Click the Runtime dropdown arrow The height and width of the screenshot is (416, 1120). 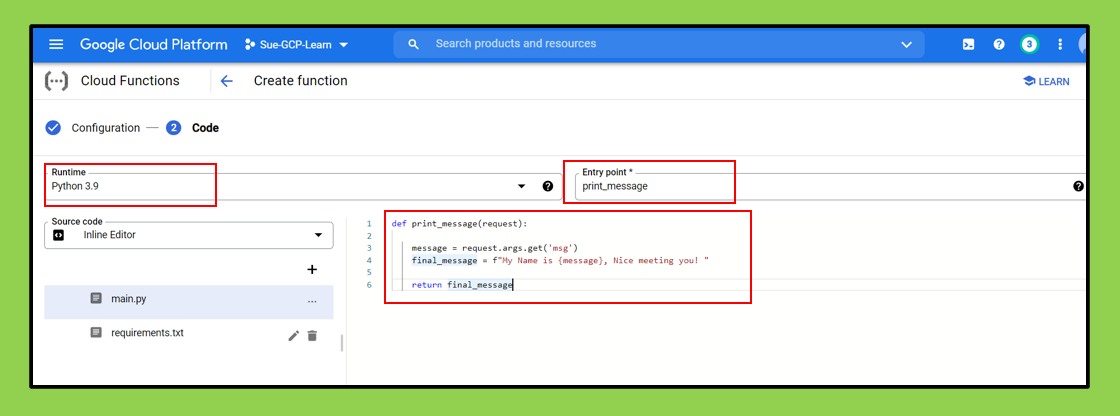[521, 187]
